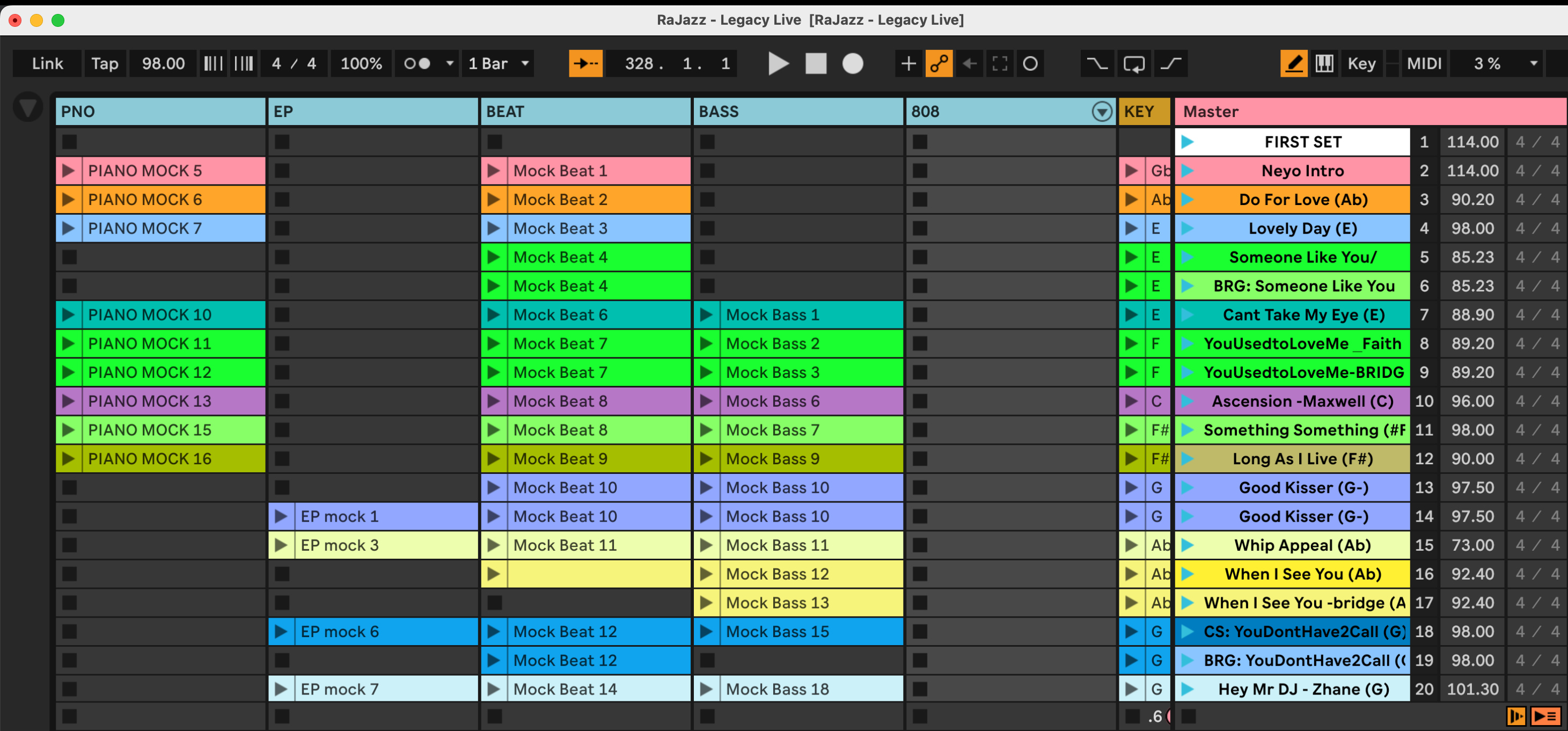Toggle the Punch-In switch
The image size is (1568, 731).
pos(1097,64)
